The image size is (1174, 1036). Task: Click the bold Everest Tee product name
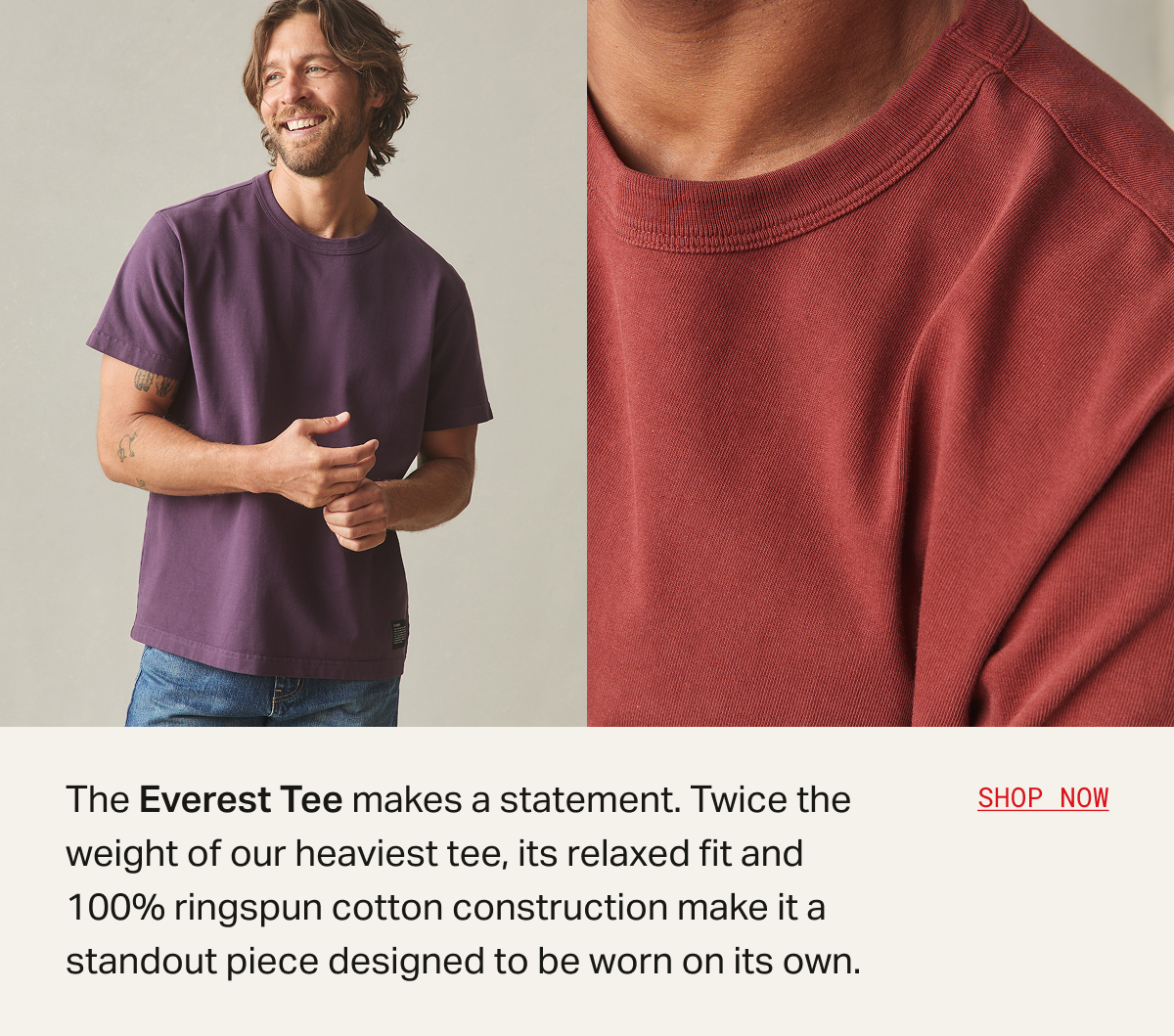[x=241, y=800]
